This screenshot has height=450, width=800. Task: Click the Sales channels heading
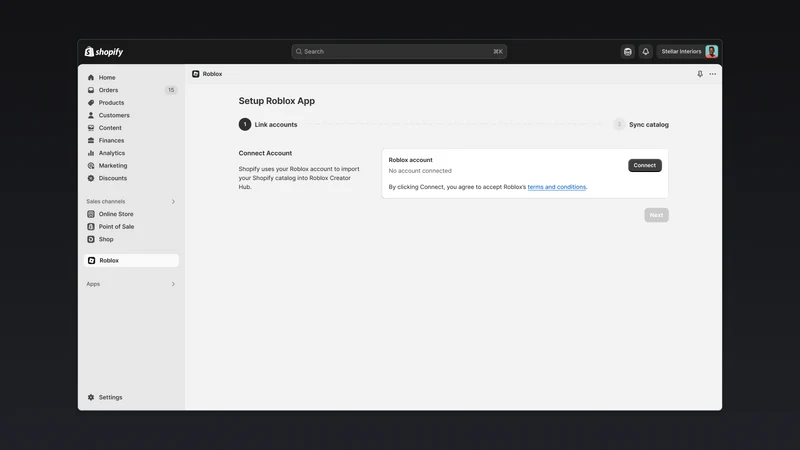click(x=106, y=202)
